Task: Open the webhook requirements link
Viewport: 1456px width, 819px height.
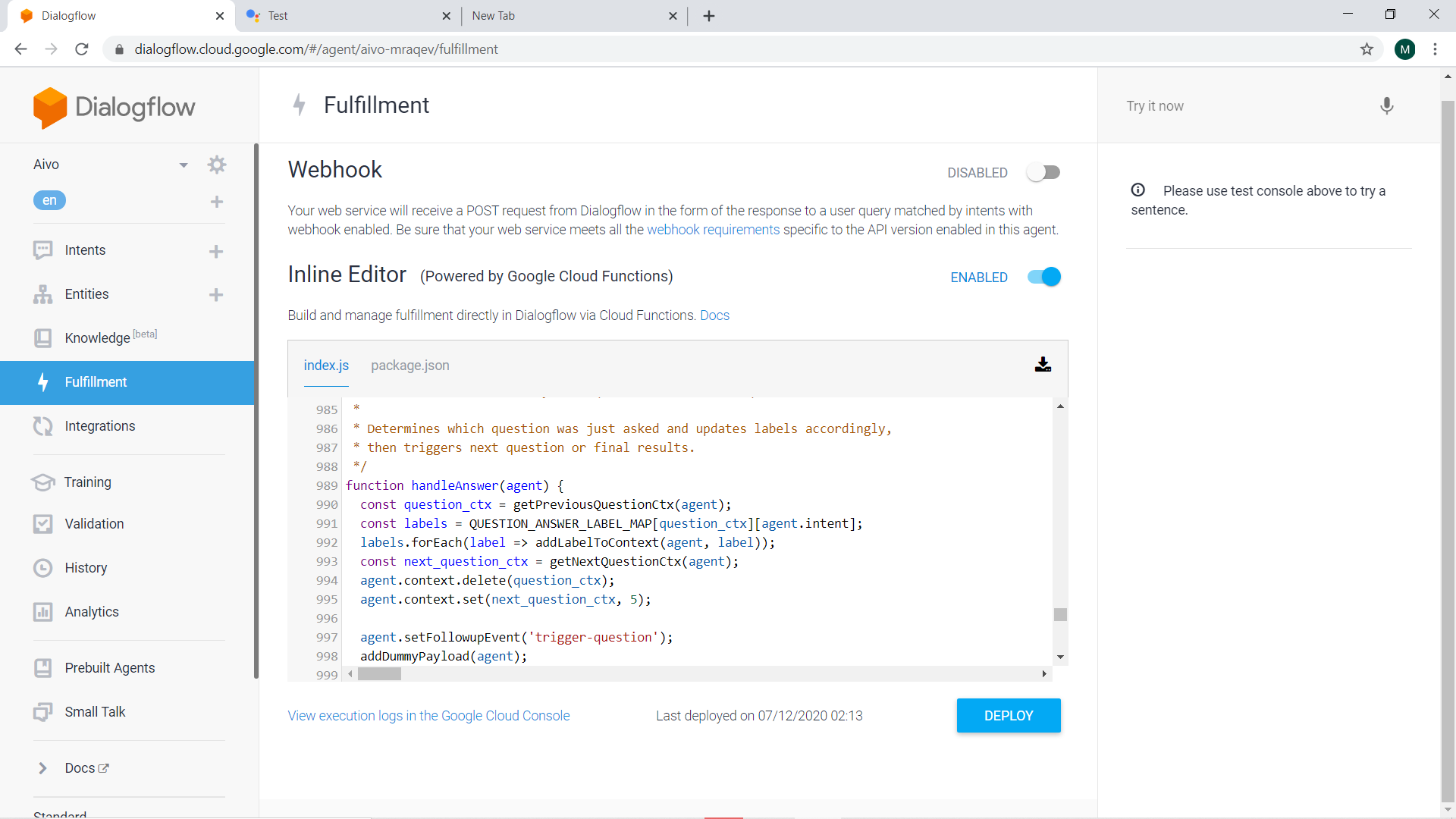Action: point(713,230)
